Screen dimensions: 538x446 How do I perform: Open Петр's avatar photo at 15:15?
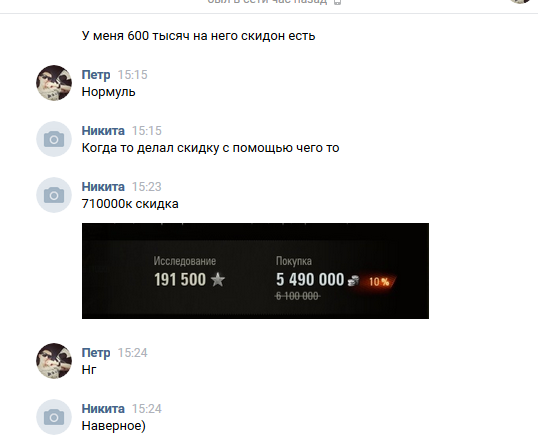coord(54,83)
